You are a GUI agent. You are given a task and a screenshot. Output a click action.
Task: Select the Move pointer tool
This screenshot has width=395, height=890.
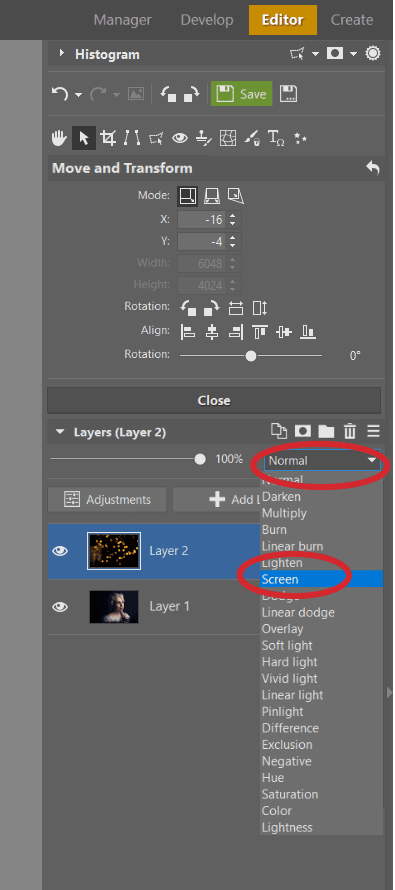[84, 138]
